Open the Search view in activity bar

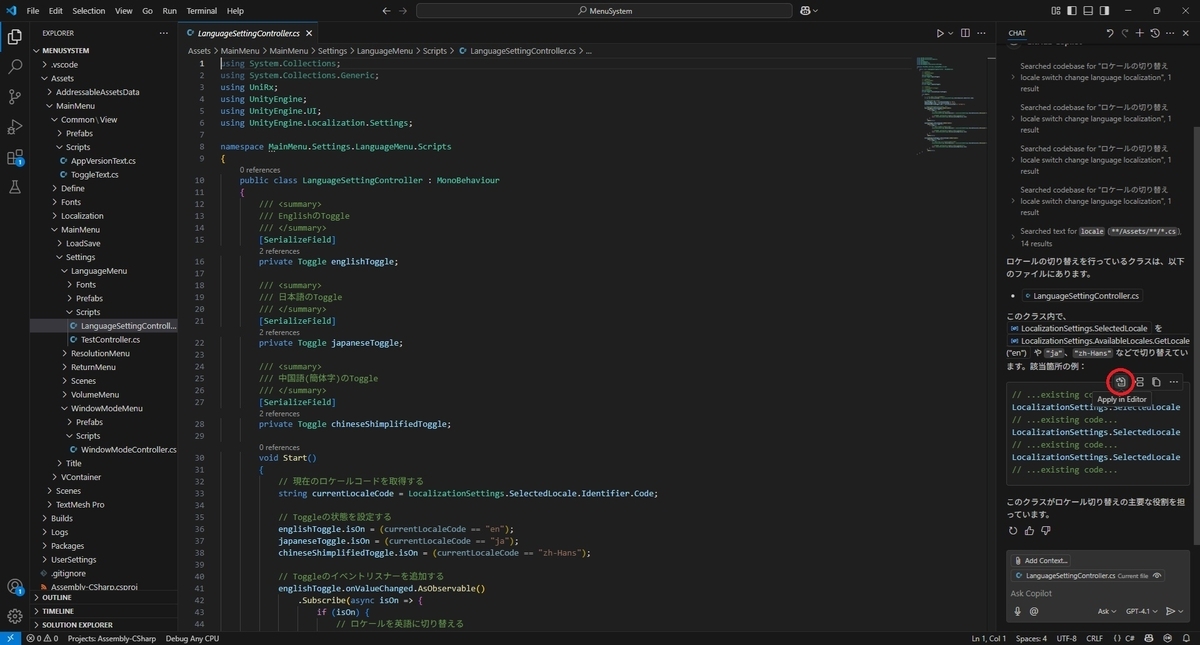tap(15, 67)
